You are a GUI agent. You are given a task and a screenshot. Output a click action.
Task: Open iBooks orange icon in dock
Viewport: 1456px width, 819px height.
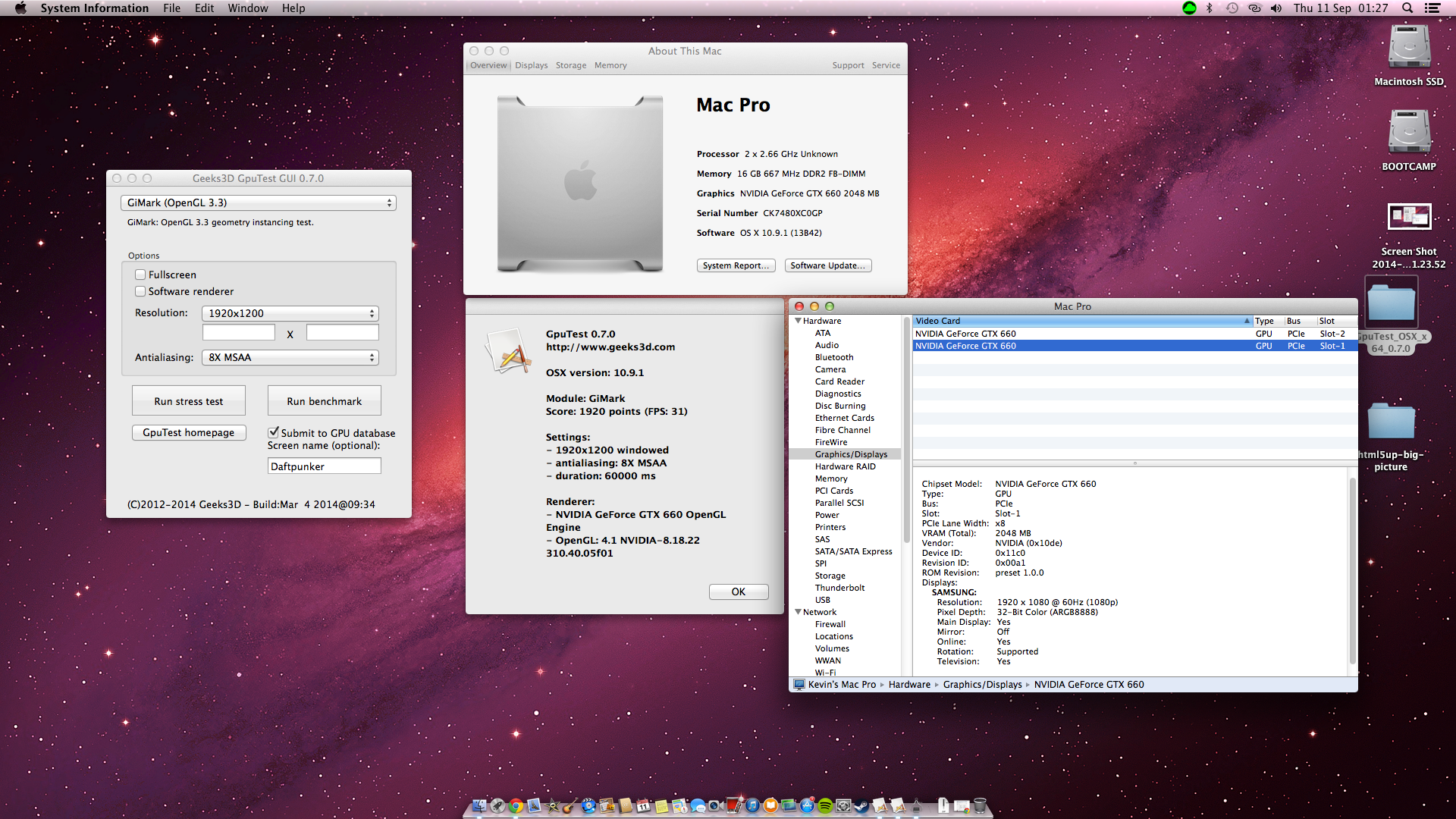tap(770, 805)
